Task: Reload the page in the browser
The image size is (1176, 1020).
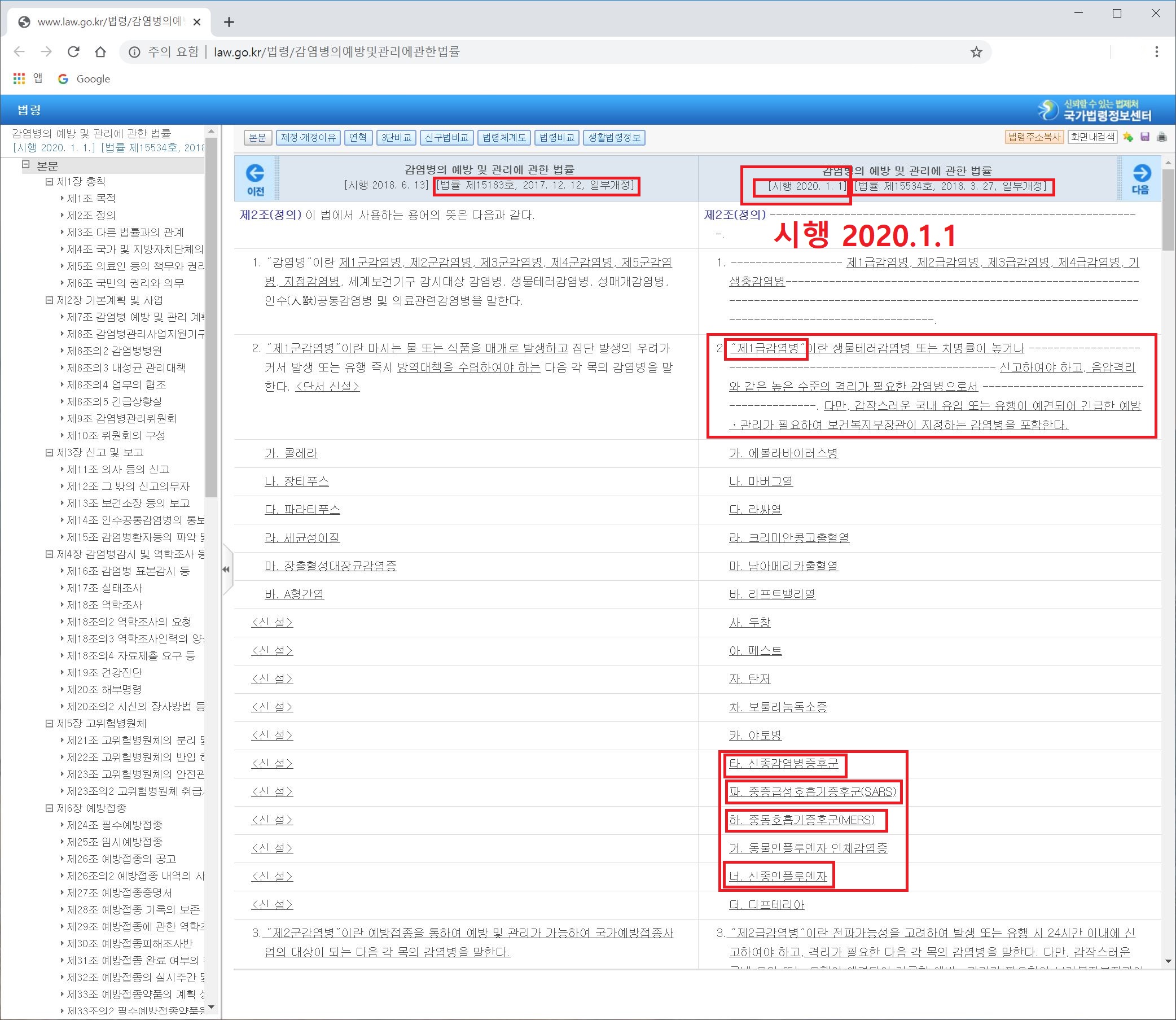Action: (x=73, y=52)
